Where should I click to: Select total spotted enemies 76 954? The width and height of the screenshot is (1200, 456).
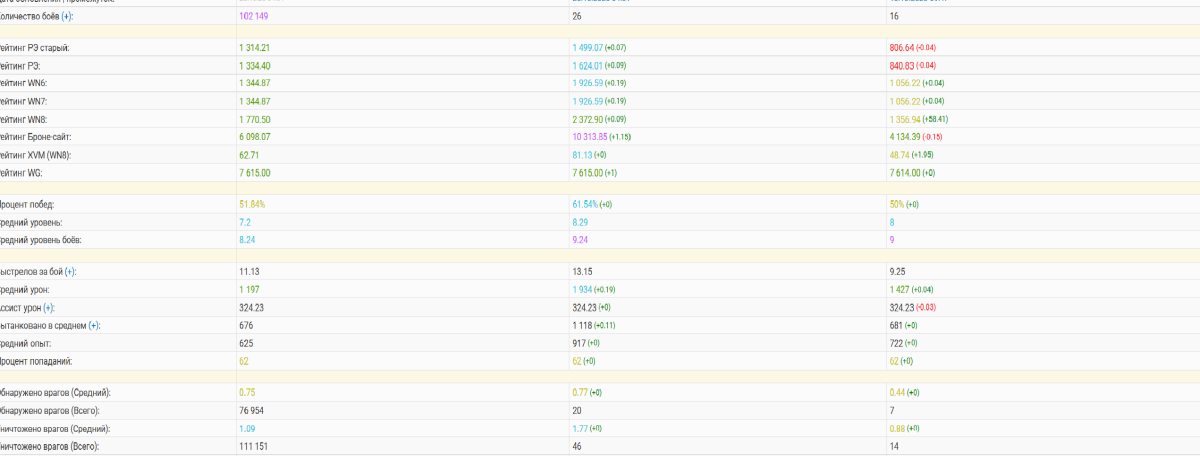[x=253, y=411]
